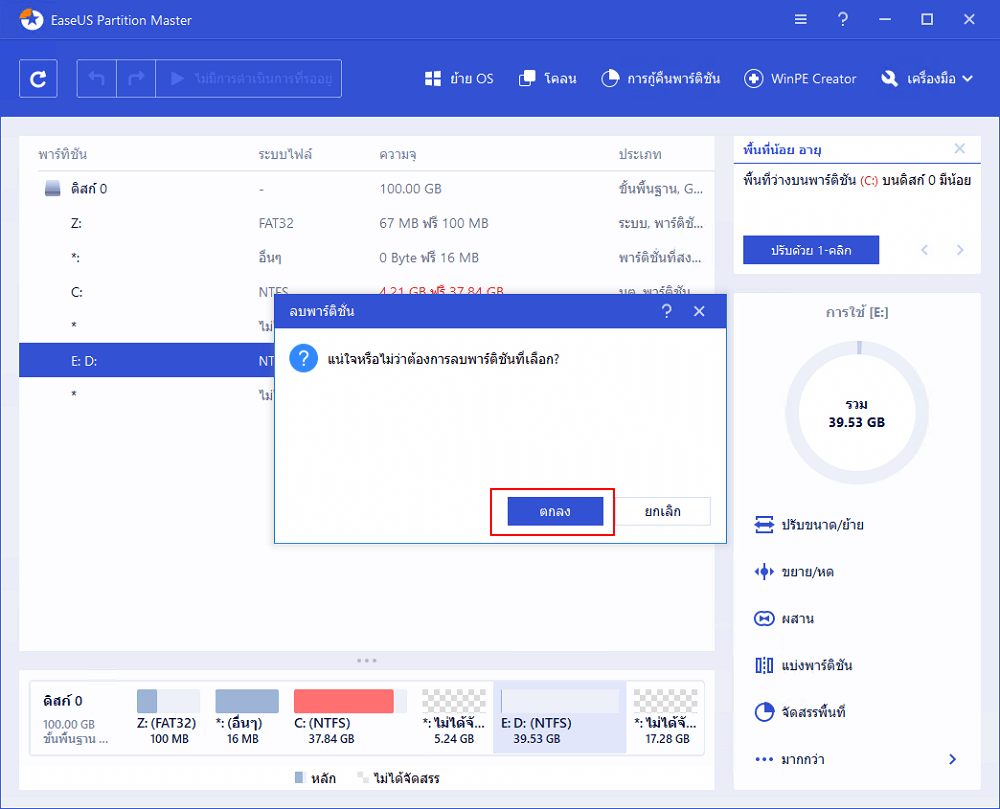Launch WinPE Creator
The image size is (1000, 809).
(x=800, y=78)
